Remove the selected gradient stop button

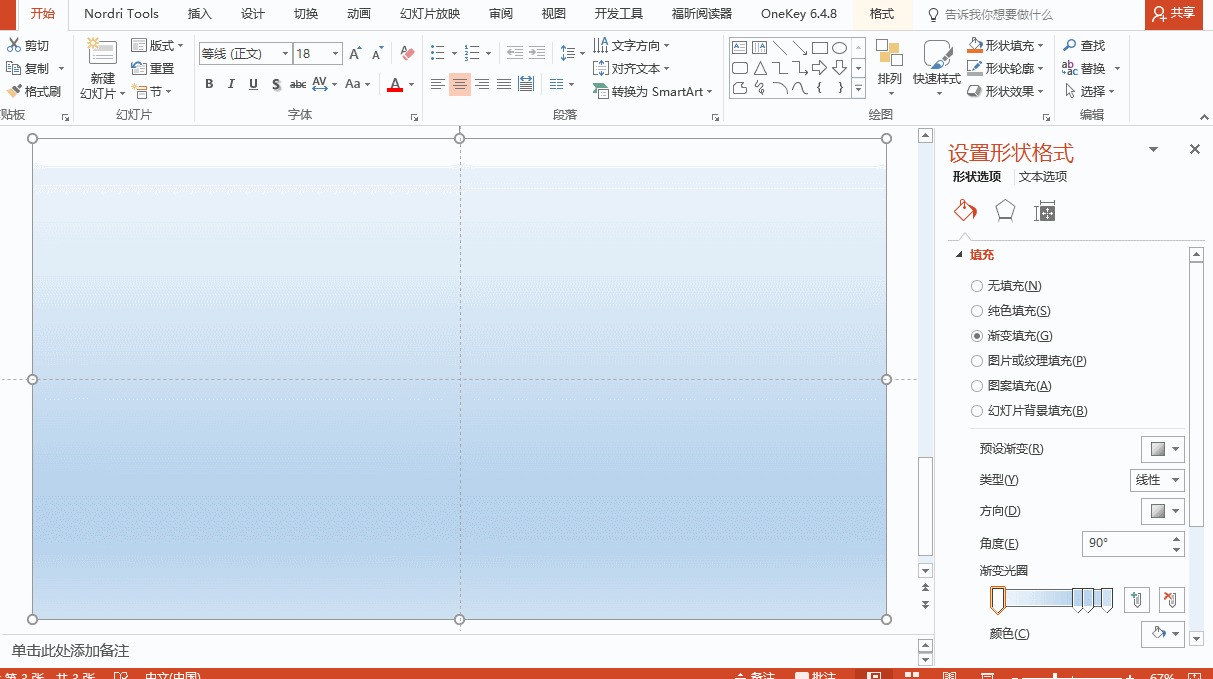(1171, 600)
